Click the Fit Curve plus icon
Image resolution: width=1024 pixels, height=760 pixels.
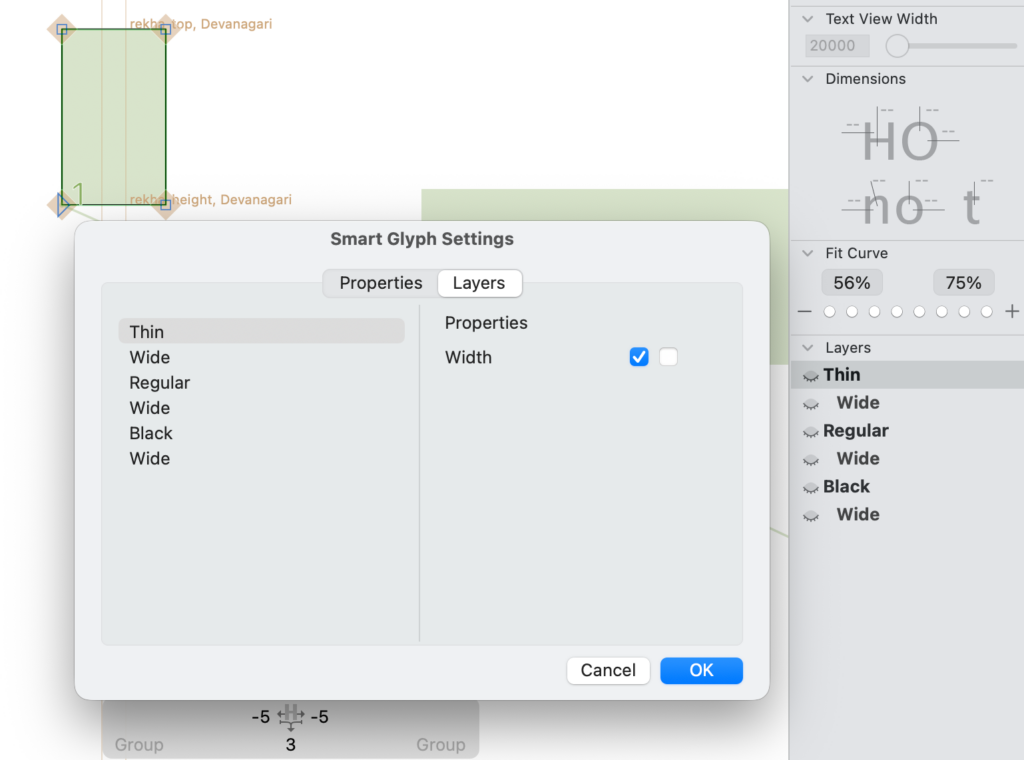1012,311
